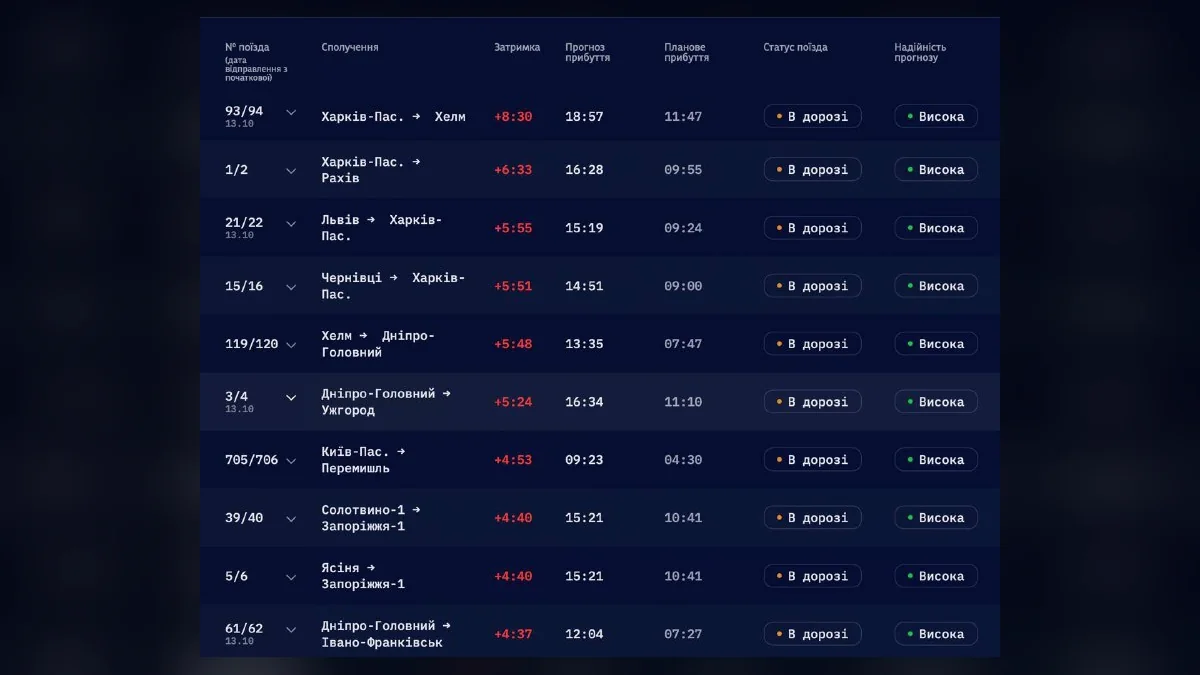Screen dimensions: 1200x675
Task: Click the '№ поїзда' column header
Action: 247,47
